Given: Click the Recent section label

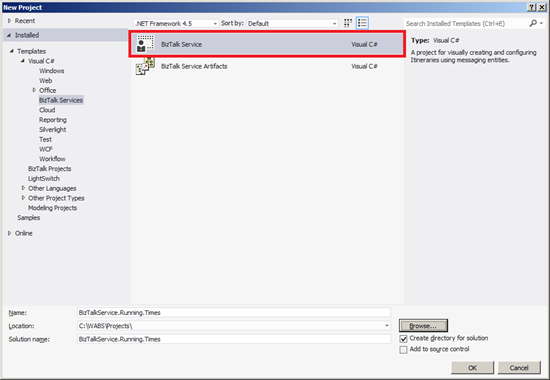Looking at the screenshot, I should [x=25, y=21].
